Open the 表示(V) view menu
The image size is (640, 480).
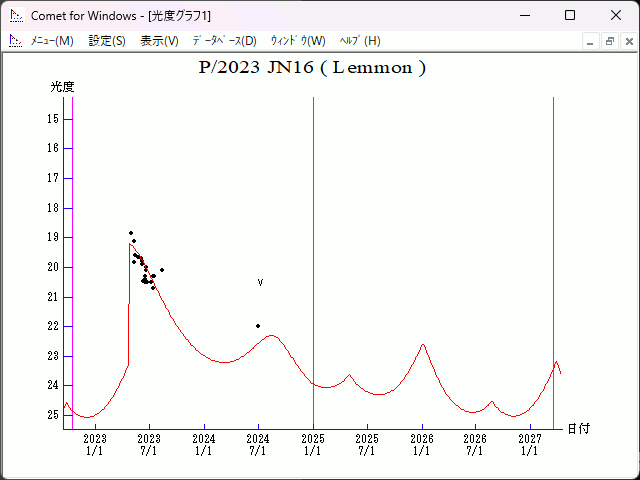[x=159, y=41]
